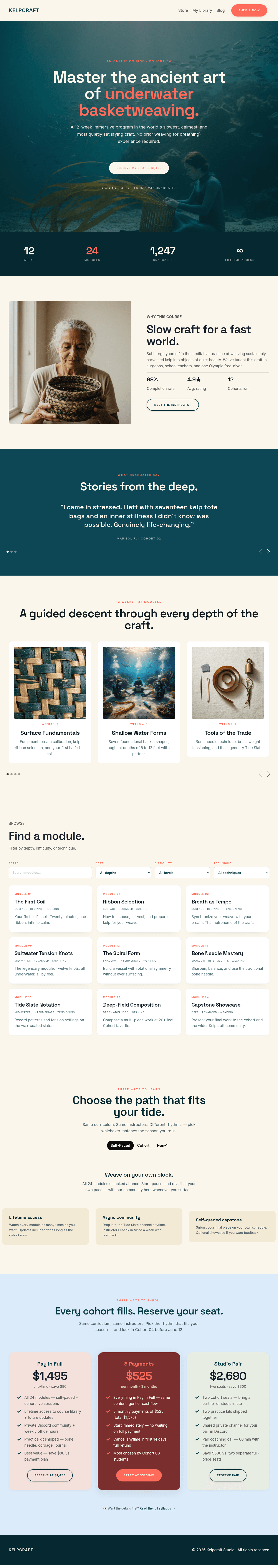Screen dimensions: 278x1568
Task: Select the first testimonial carousel dot
Action: pyautogui.click(x=8, y=551)
